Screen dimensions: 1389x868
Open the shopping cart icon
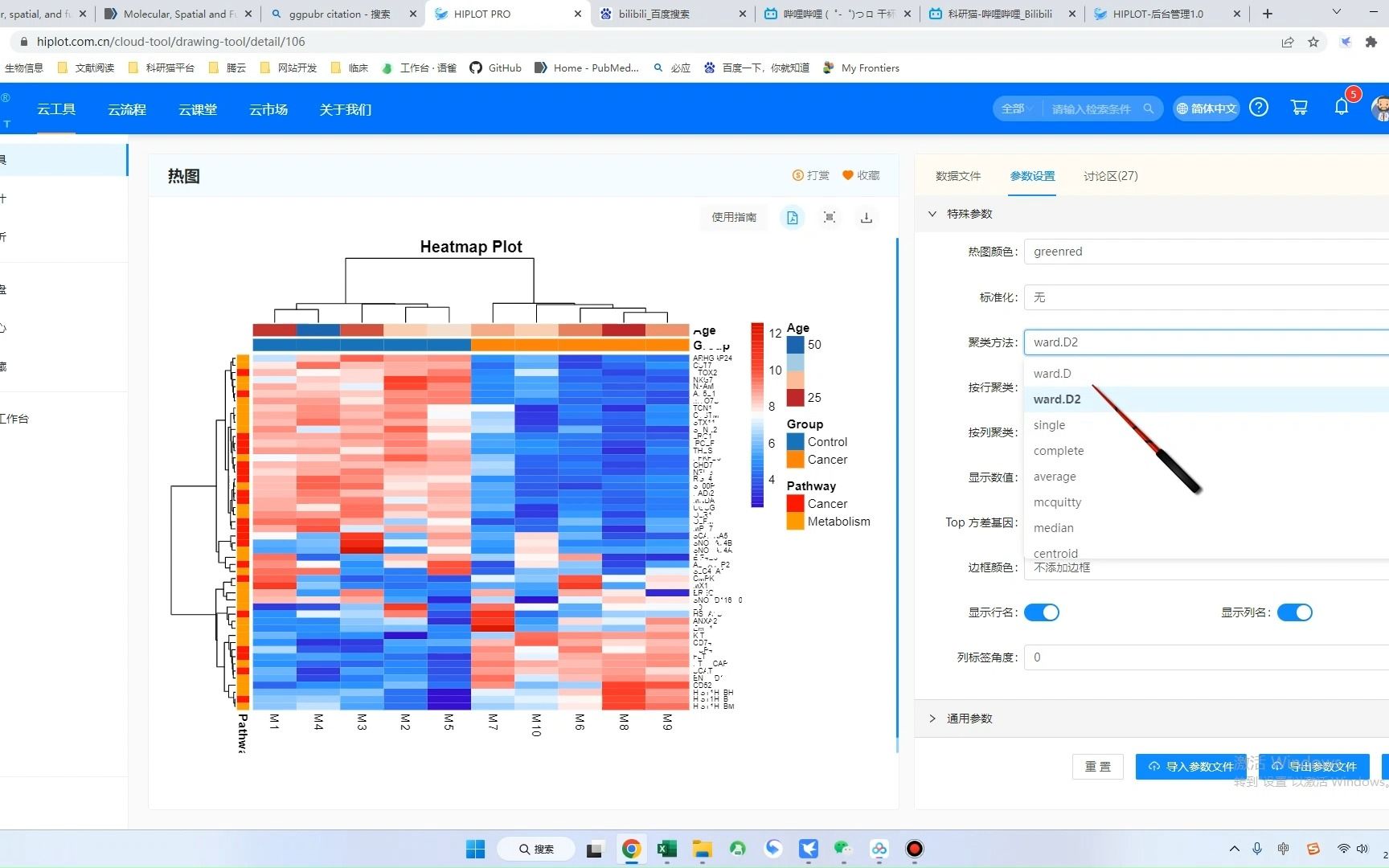1299,108
